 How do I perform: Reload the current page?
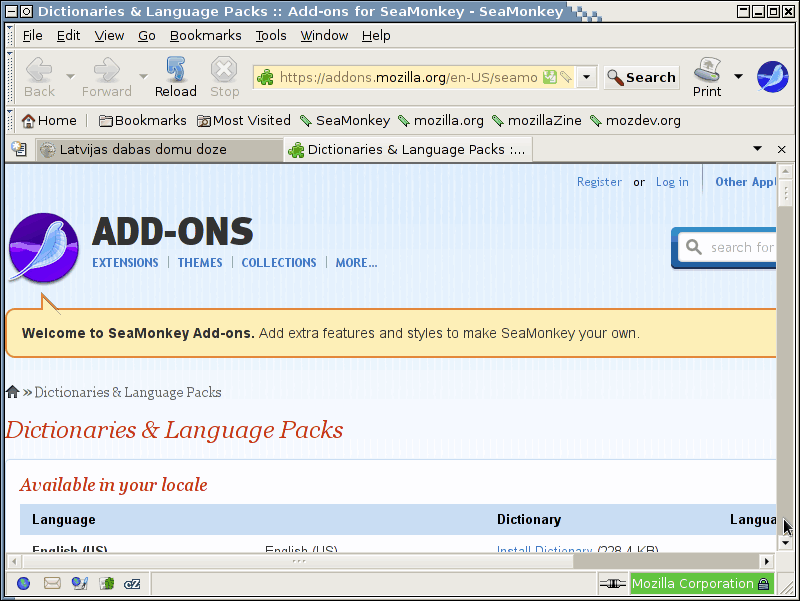[x=176, y=77]
